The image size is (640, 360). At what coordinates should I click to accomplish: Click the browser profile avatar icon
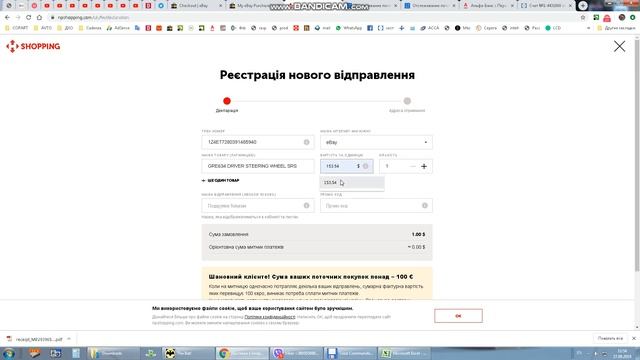point(622,18)
